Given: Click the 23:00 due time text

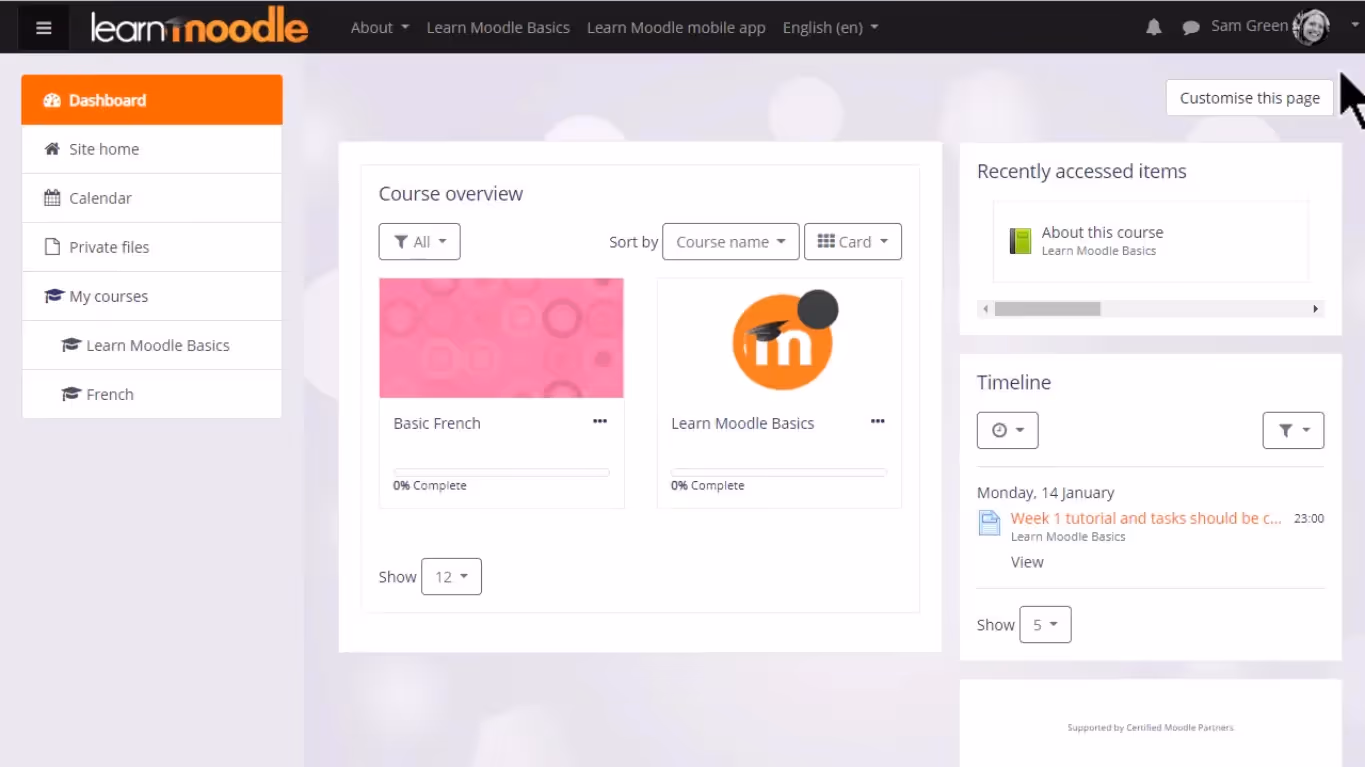Looking at the screenshot, I should click(x=1308, y=518).
